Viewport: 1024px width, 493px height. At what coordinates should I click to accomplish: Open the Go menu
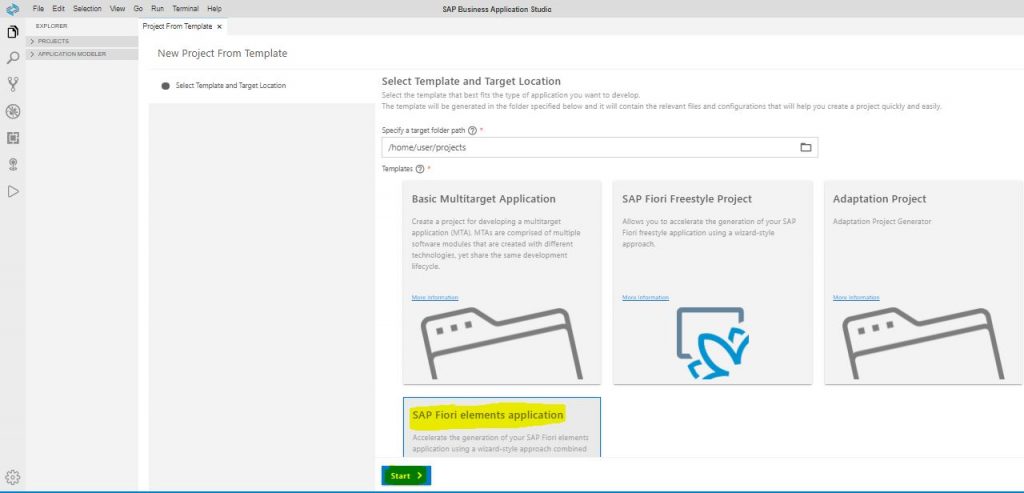[x=138, y=8]
